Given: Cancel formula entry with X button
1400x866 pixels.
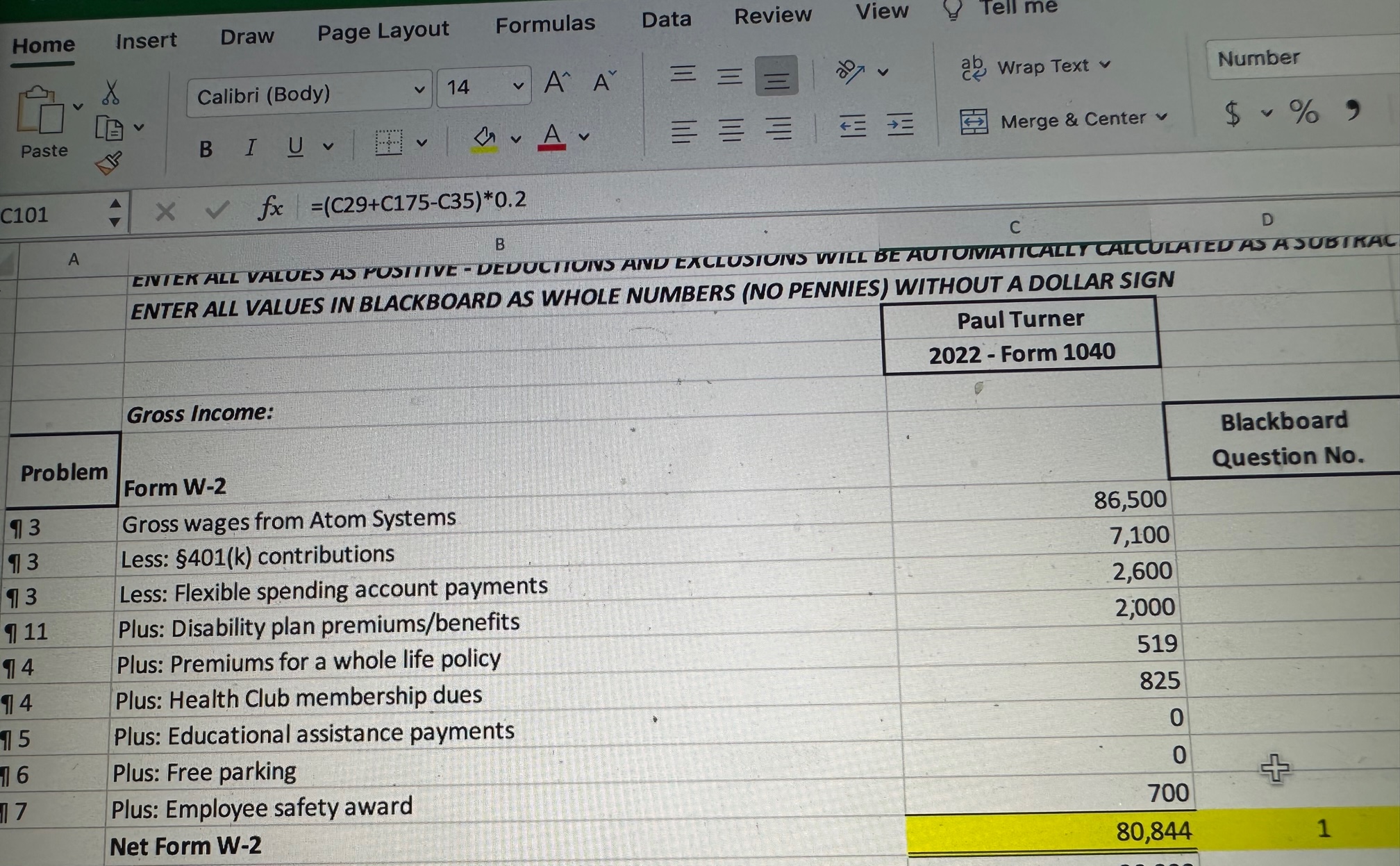Looking at the screenshot, I should tap(165, 210).
